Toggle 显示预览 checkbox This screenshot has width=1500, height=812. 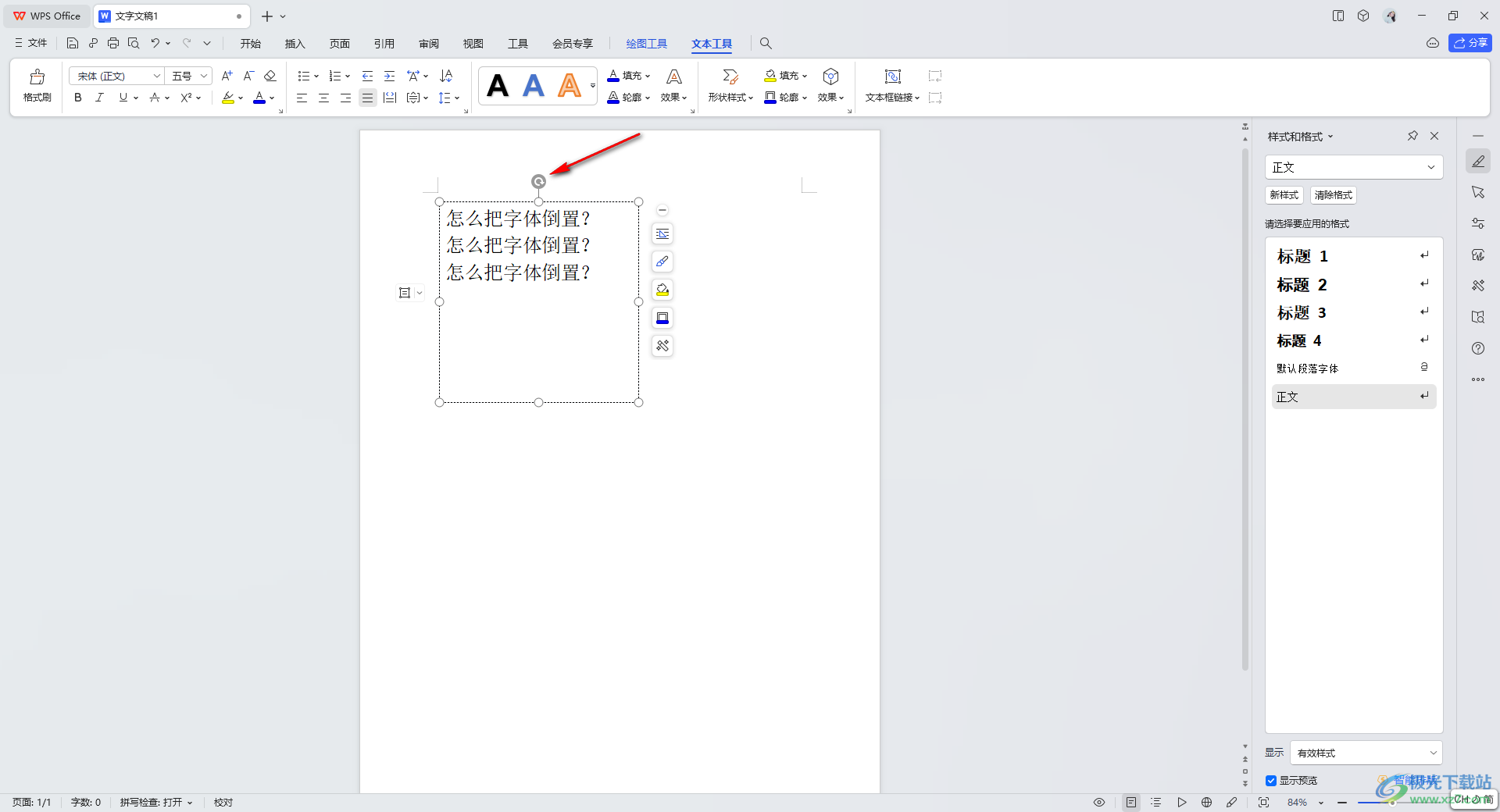click(1271, 781)
